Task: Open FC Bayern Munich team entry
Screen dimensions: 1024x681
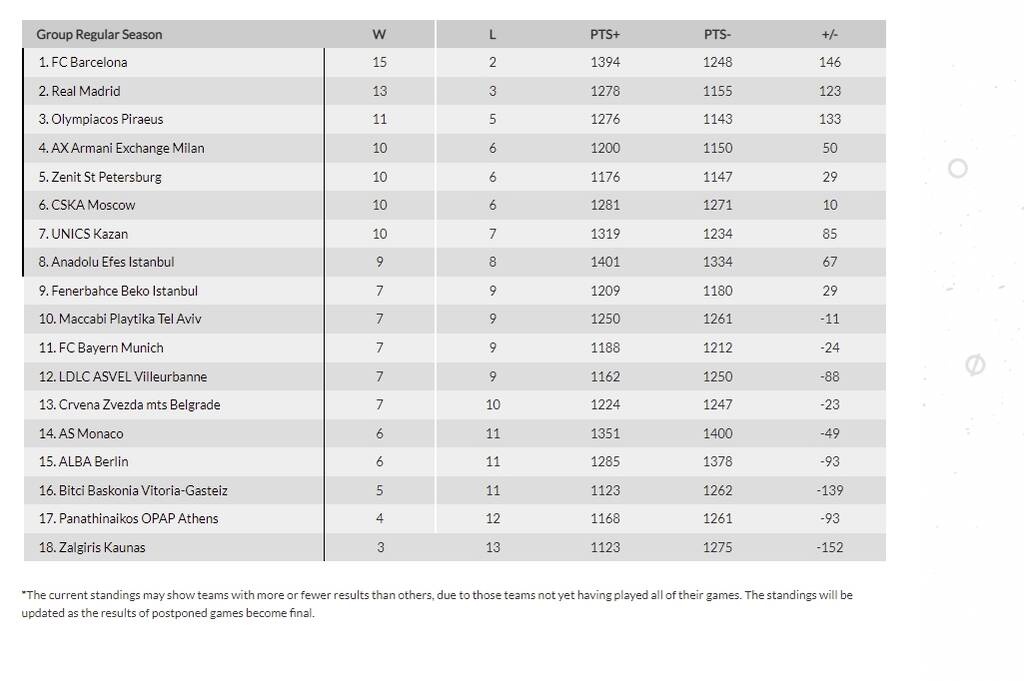Action: [x=101, y=348]
